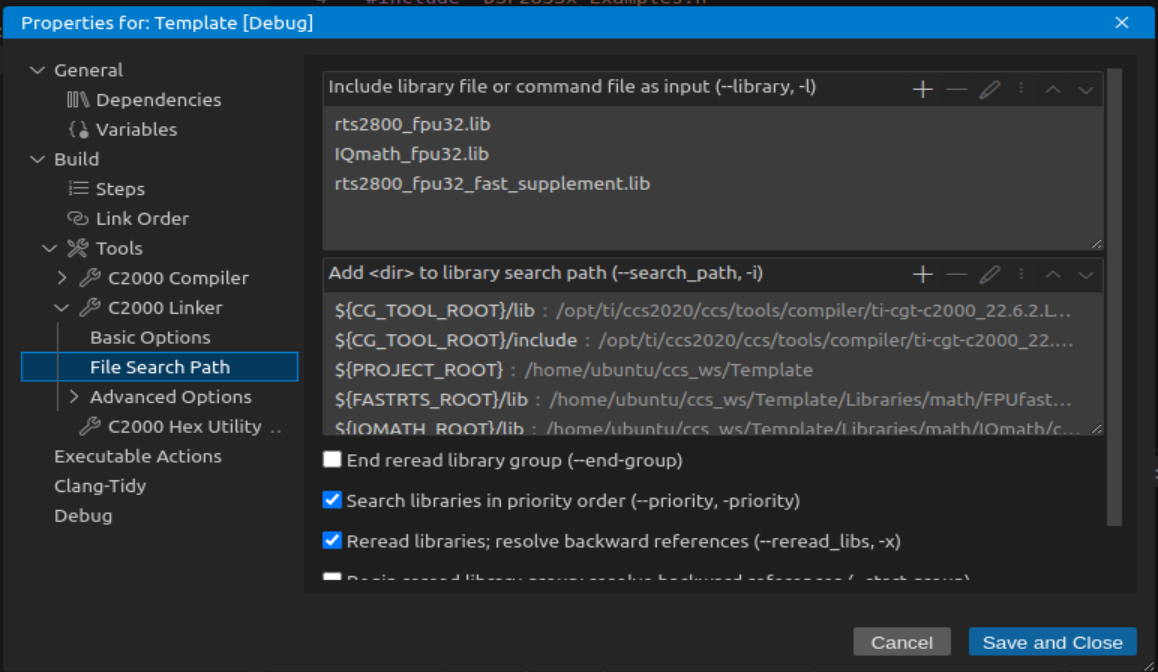Screen dimensions: 1158x672
Task: Open Basic Options under C2000 Linker
Action: [x=150, y=337]
